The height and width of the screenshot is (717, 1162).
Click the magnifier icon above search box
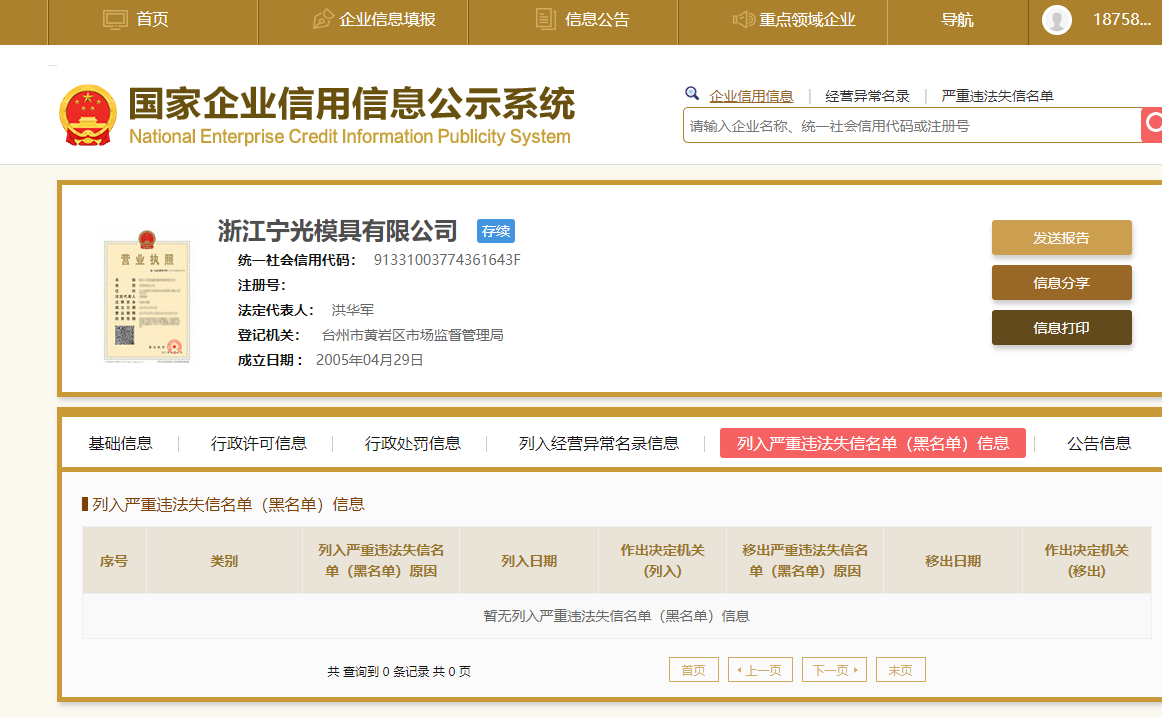691,93
